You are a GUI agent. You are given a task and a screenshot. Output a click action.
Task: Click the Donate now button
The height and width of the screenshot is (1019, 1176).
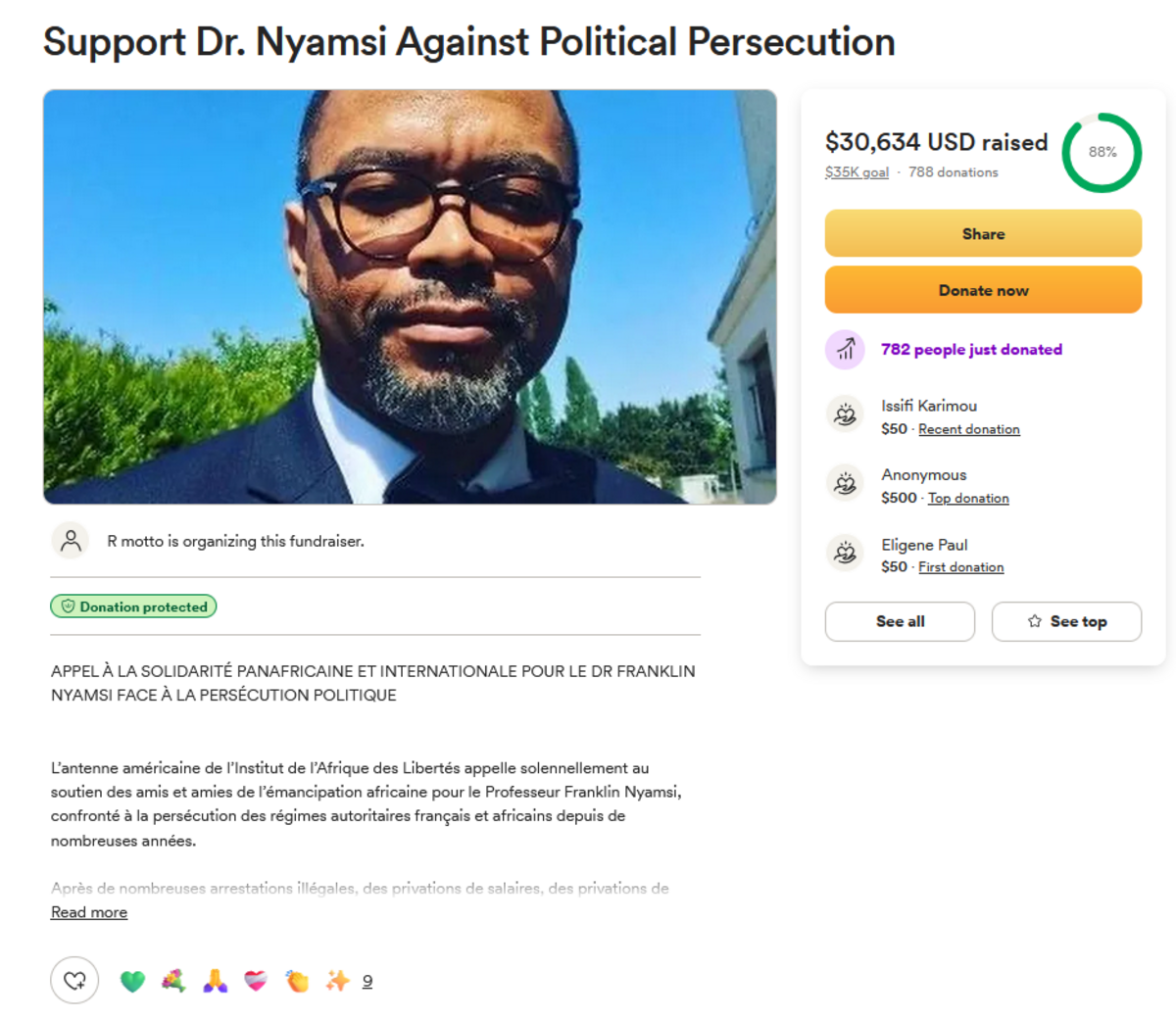[983, 290]
